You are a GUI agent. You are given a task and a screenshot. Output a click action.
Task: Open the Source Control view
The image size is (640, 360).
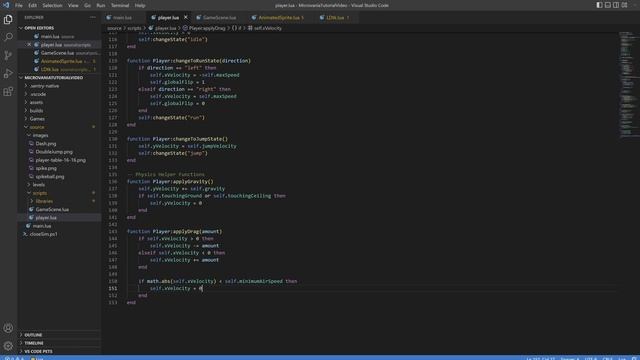click(x=8, y=55)
